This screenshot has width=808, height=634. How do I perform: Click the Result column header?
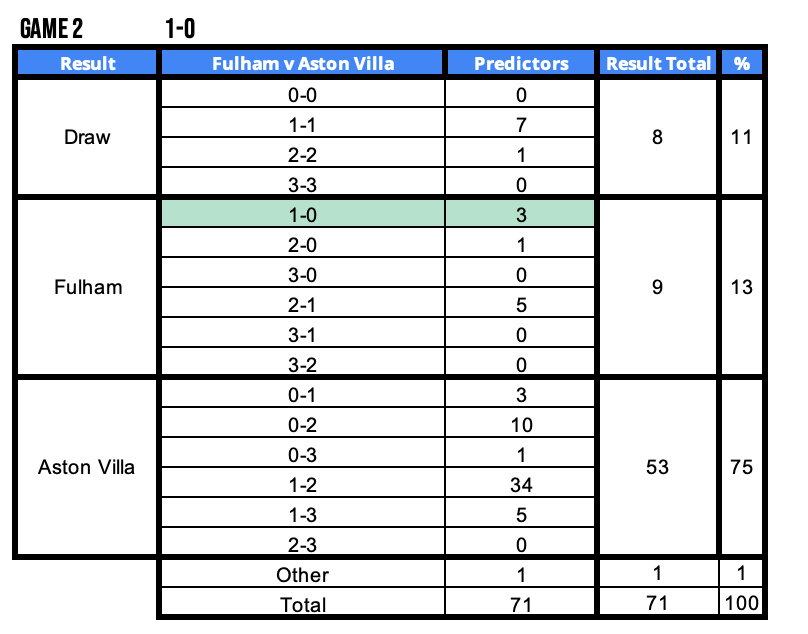coord(88,63)
